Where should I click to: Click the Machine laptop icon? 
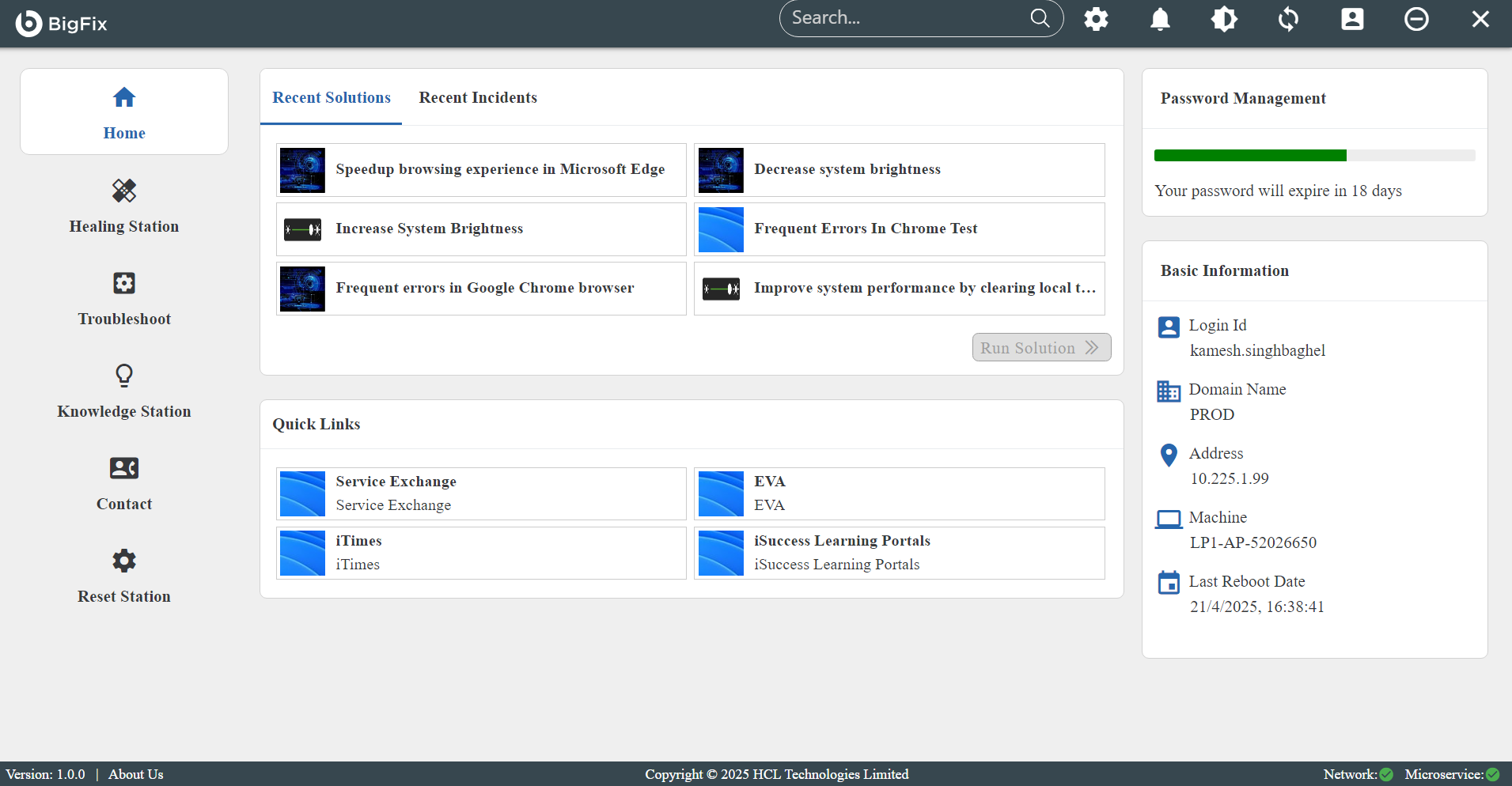(x=1169, y=520)
